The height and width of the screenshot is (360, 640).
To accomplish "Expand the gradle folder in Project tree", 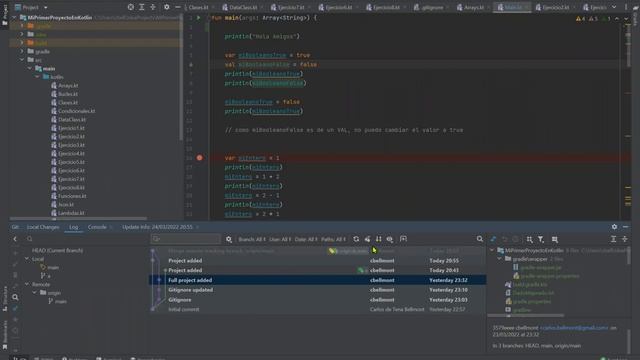I will click(x=22, y=51).
